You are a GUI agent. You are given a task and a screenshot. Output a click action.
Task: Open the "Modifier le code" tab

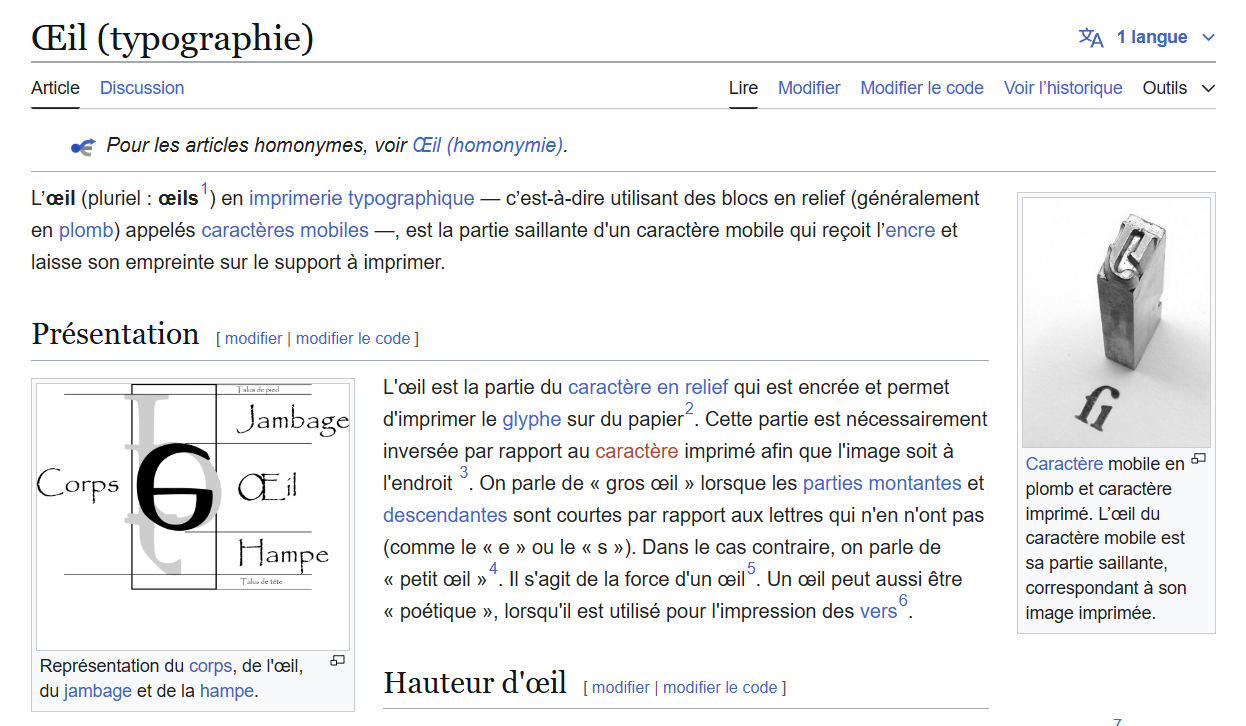point(922,88)
